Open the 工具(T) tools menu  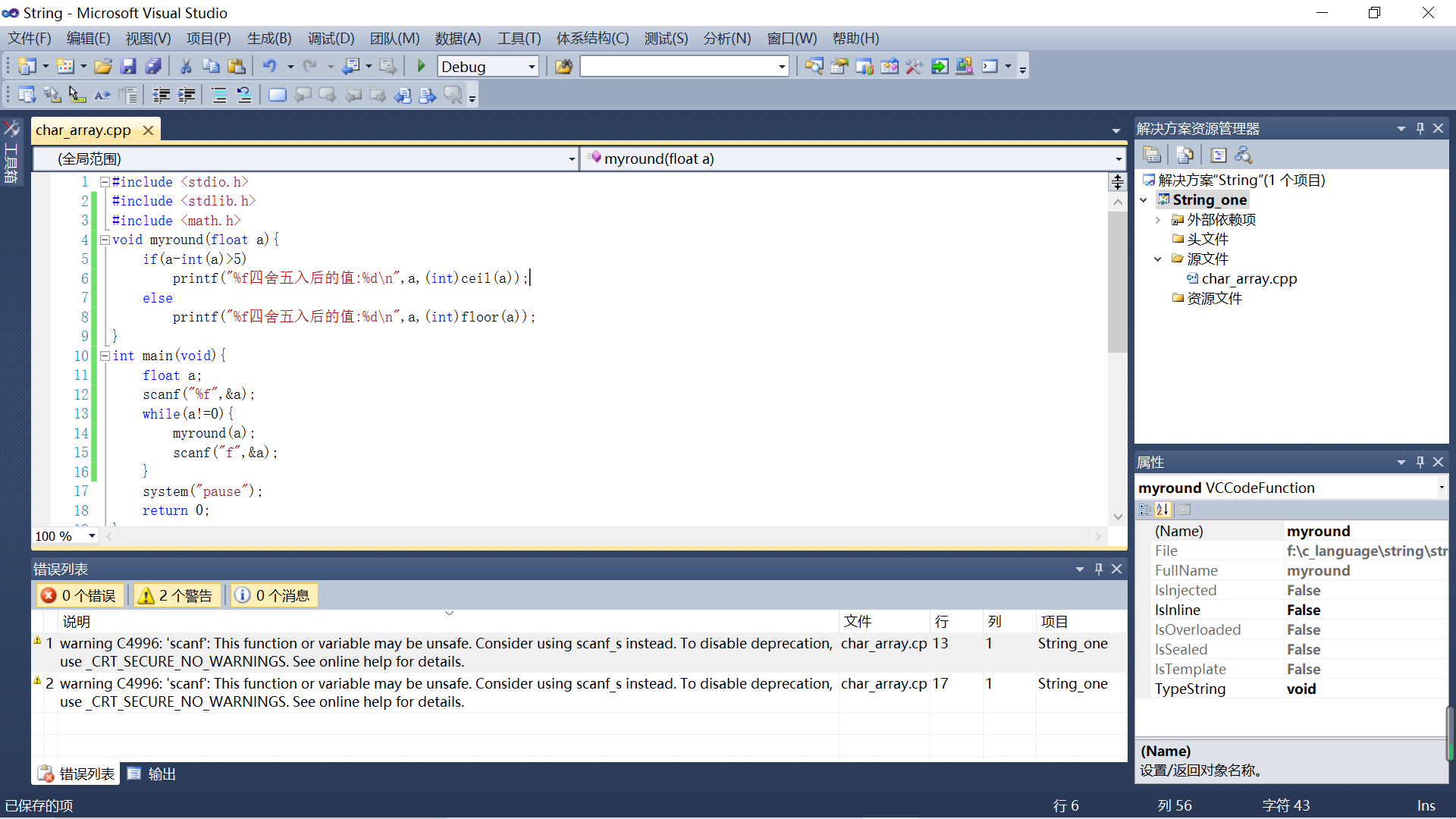[519, 38]
